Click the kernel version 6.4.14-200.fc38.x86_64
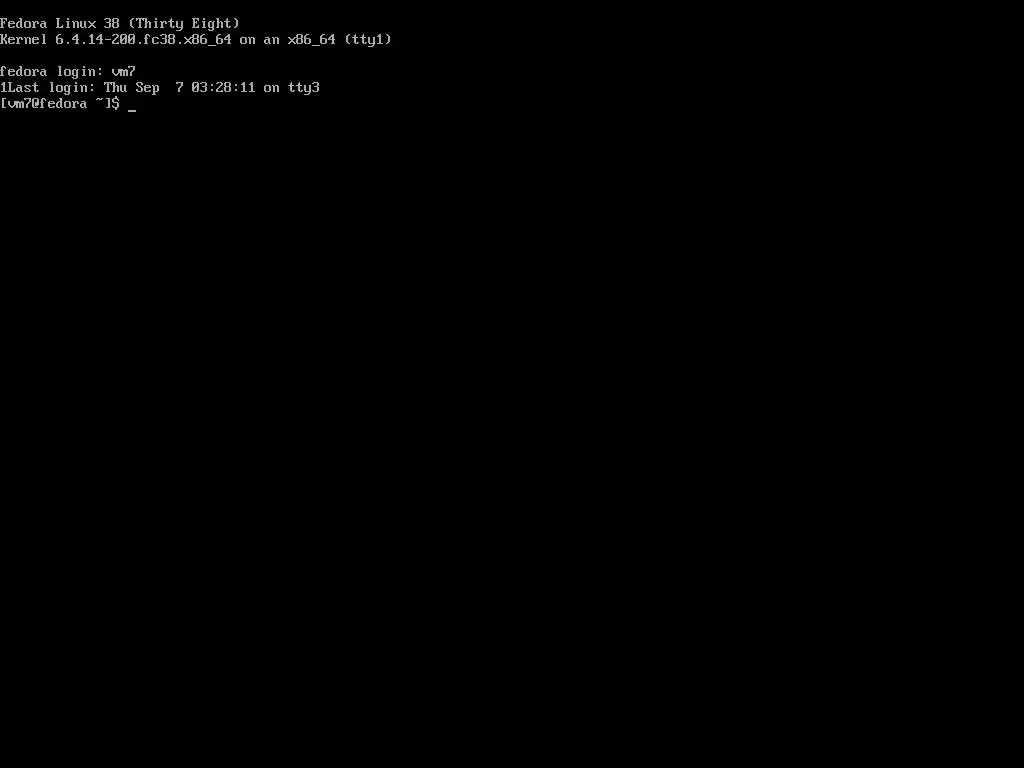The width and height of the screenshot is (1024, 768). point(143,40)
